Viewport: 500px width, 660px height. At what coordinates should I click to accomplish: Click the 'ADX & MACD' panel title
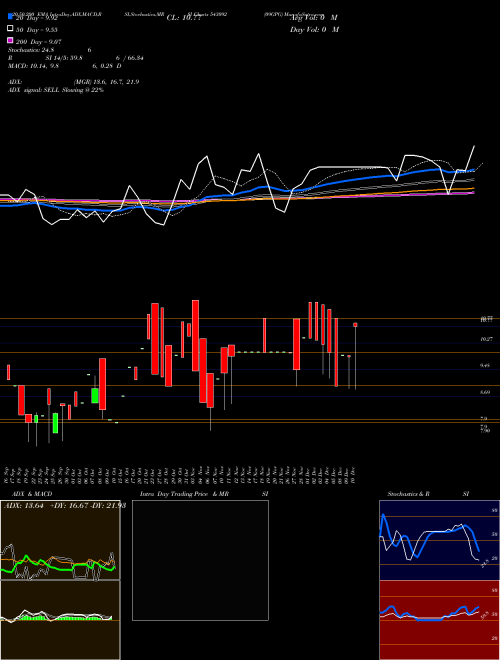coord(32,494)
